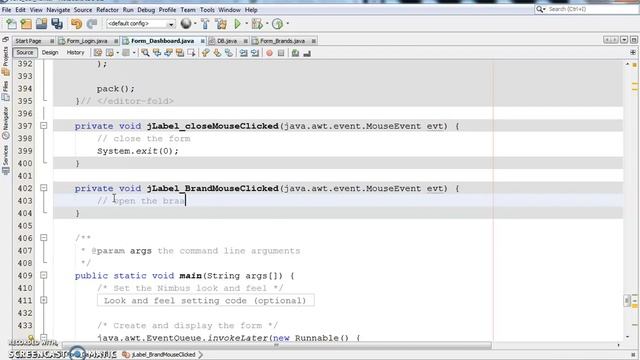The image size is (640, 360).
Task: Click the New Project toolbar icon
Action: click(x=26, y=24)
